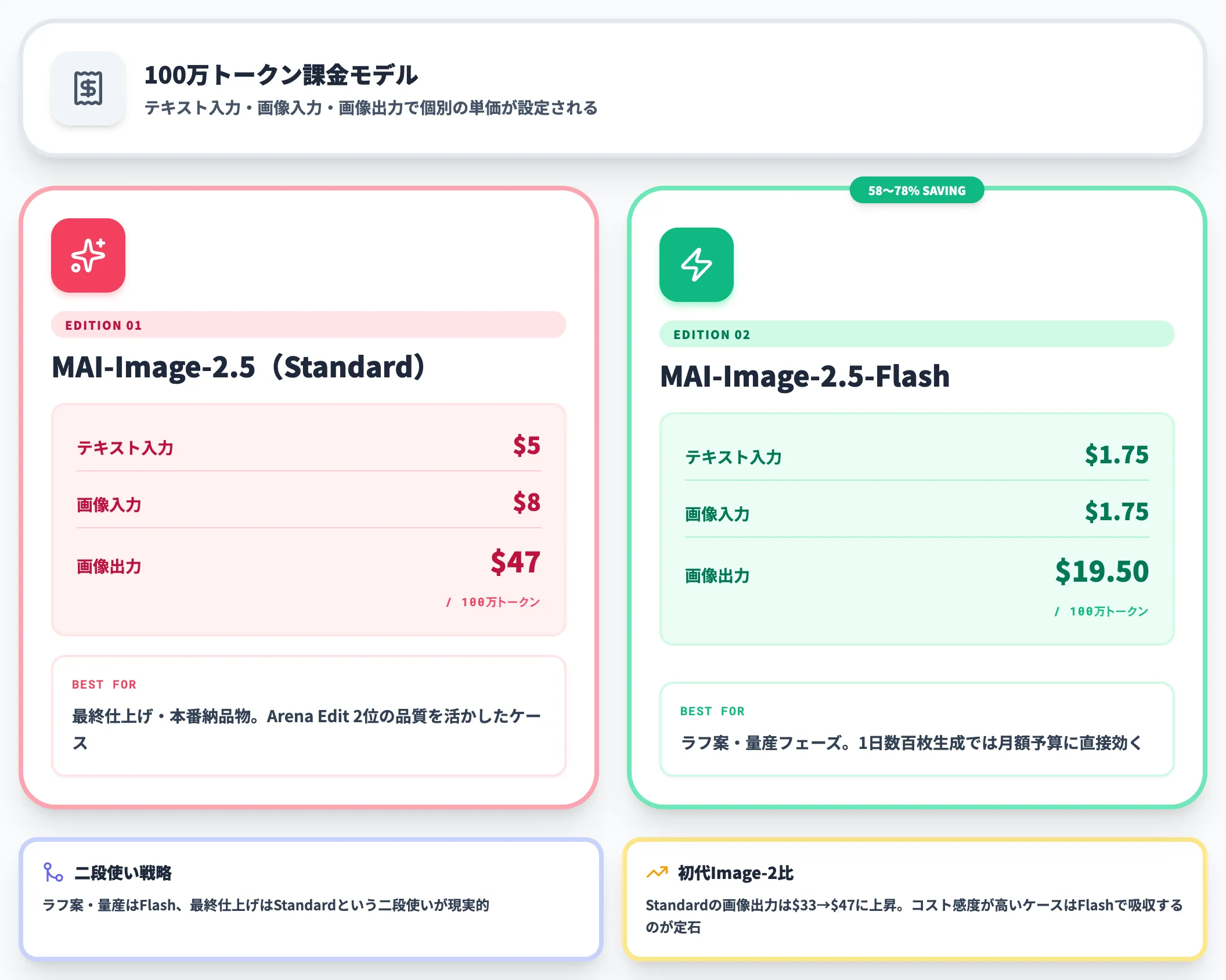Click the 二段使い戦略 heading
Viewport: 1226px width, 980px height.
(x=123, y=873)
